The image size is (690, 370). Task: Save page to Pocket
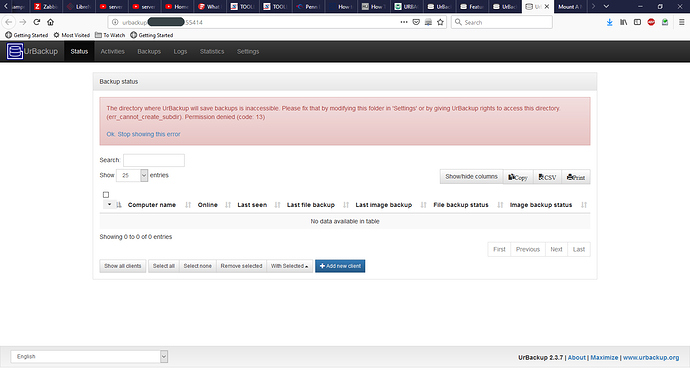tap(416, 22)
